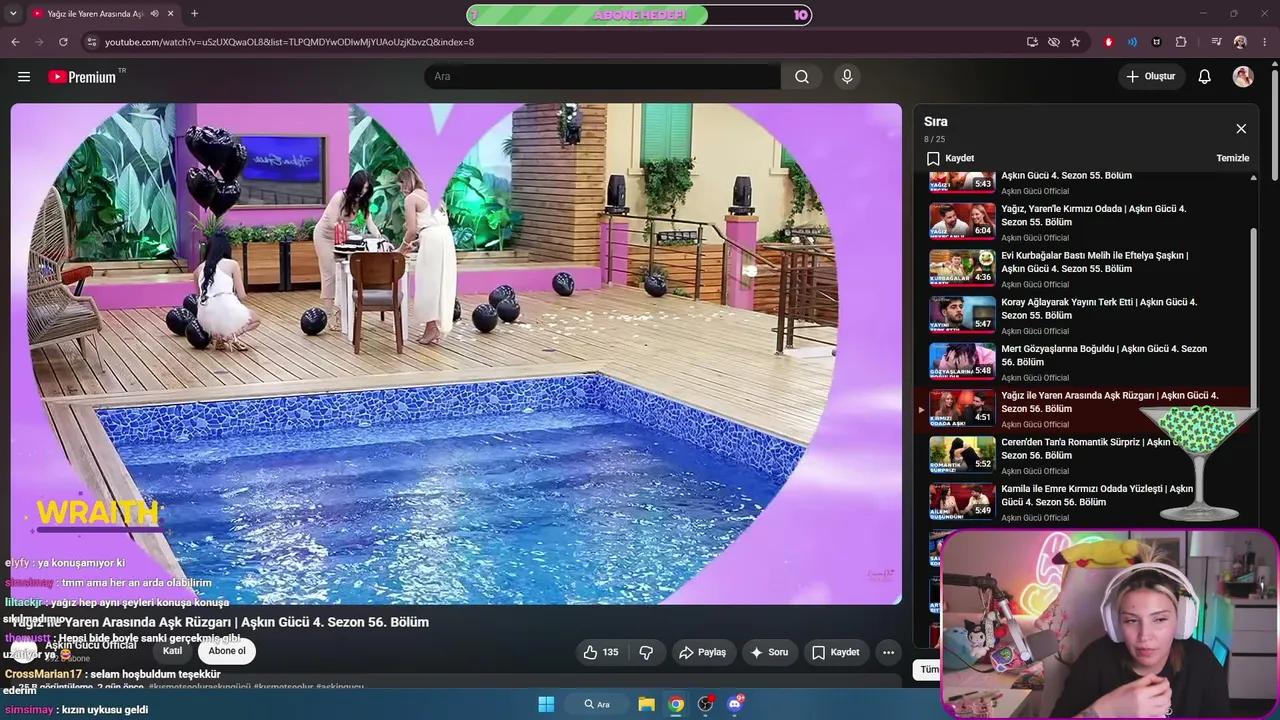The image size is (1280, 720).
Task: Open the notifications bell
Action: coord(1205,77)
